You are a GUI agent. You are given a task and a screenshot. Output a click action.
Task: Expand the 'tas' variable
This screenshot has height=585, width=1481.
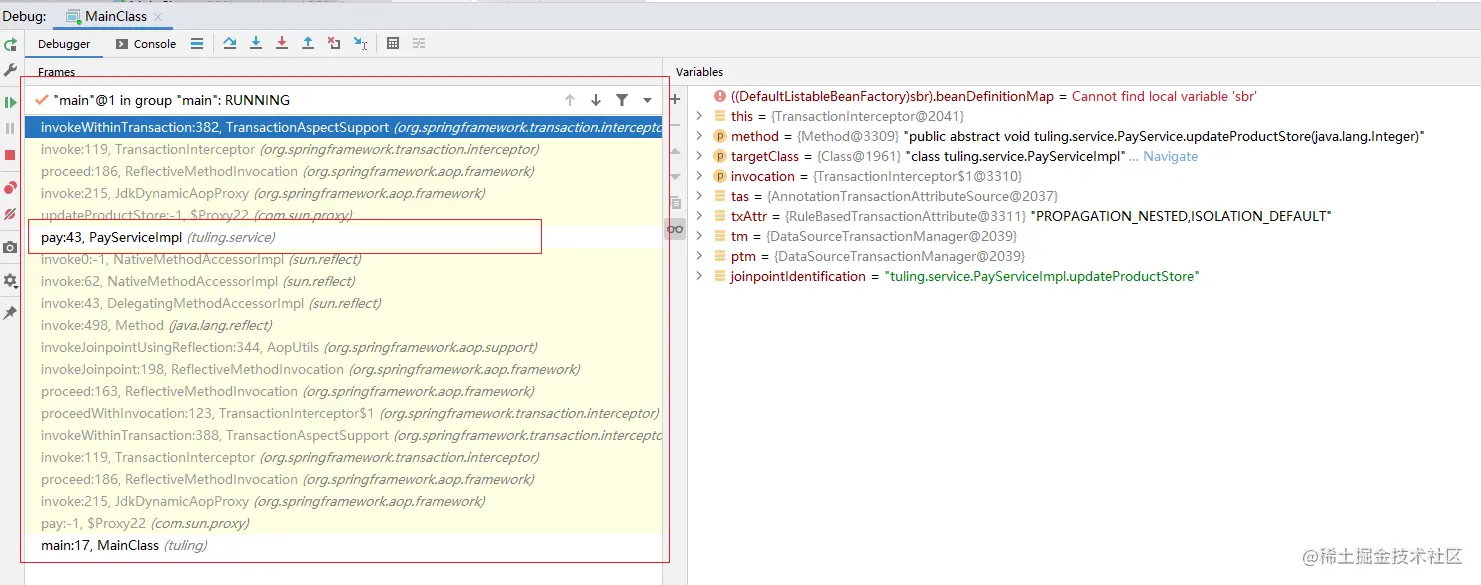[x=699, y=196]
